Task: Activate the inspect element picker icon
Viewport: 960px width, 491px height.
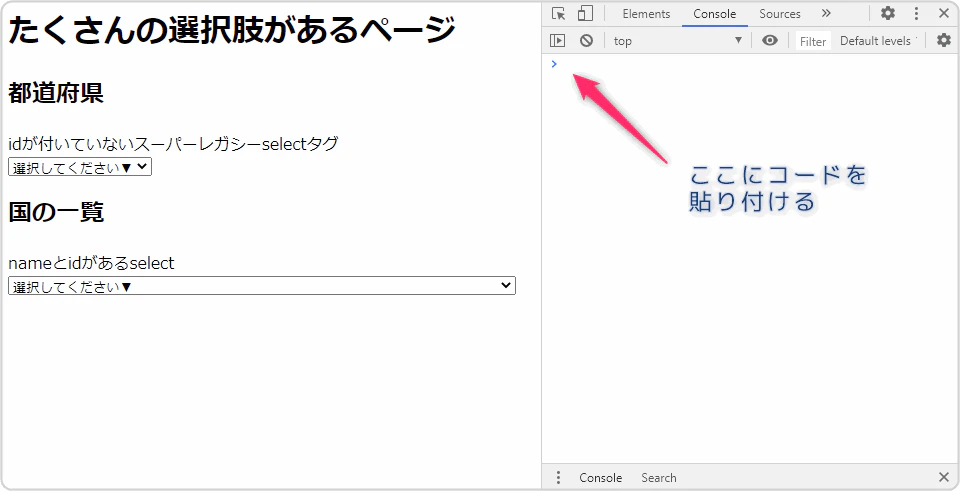Action: click(x=558, y=13)
